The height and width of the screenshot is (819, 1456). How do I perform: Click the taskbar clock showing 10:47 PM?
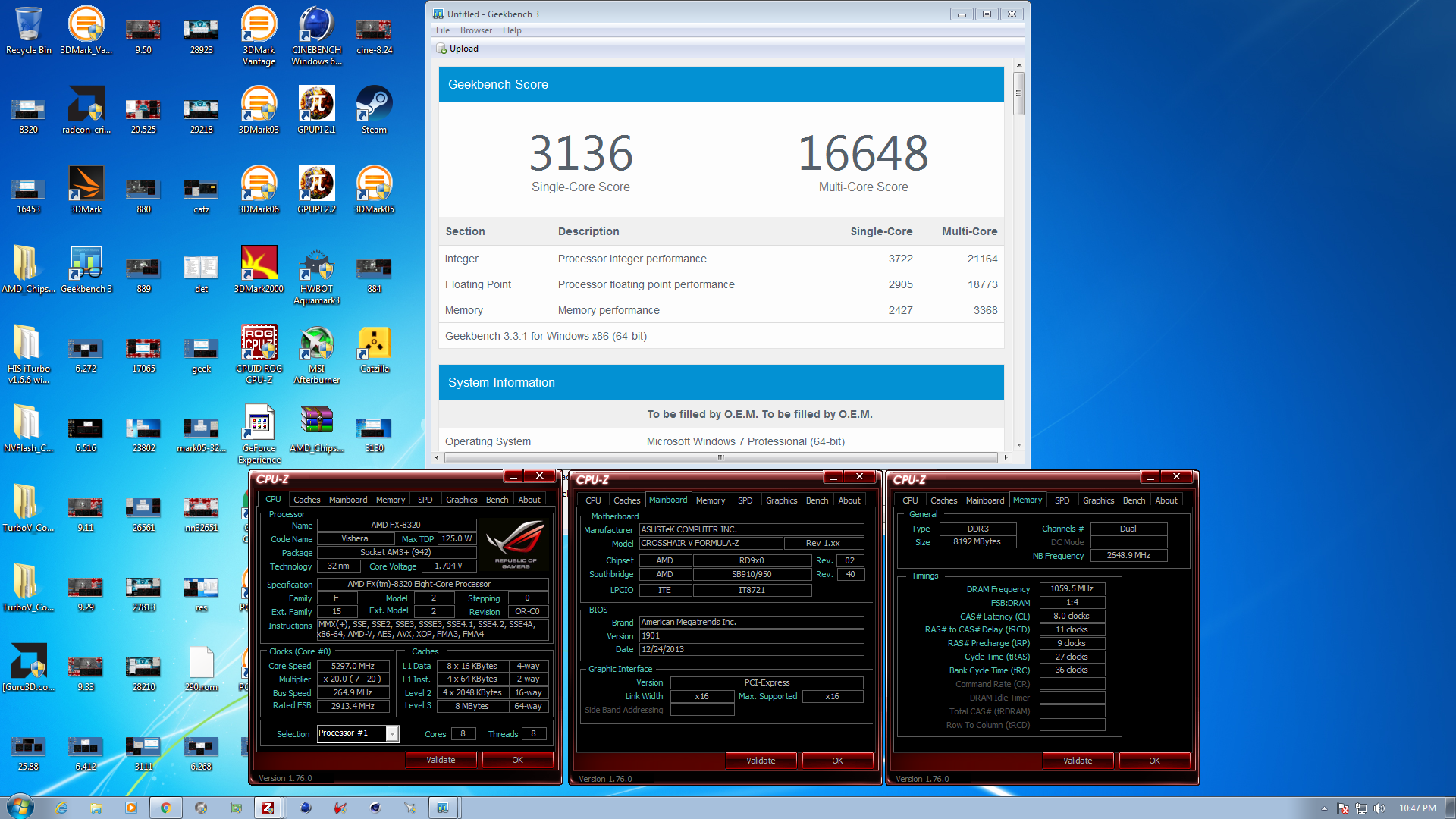pos(1417,808)
